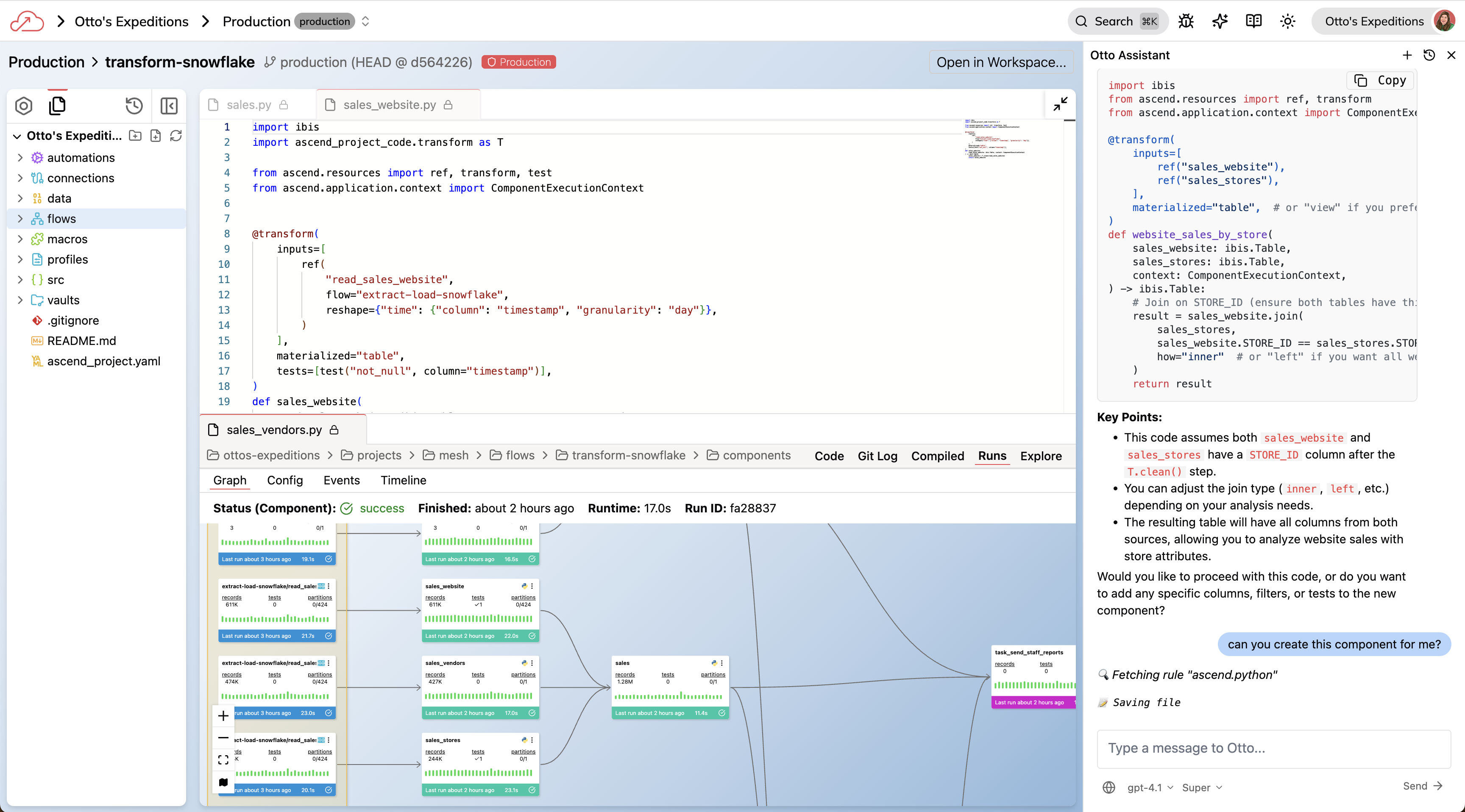Viewport: 1465px width, 812px height.
Task: Start a new Otto Assistant chat
Action: pyautogui.click(x=1407, y=55)
